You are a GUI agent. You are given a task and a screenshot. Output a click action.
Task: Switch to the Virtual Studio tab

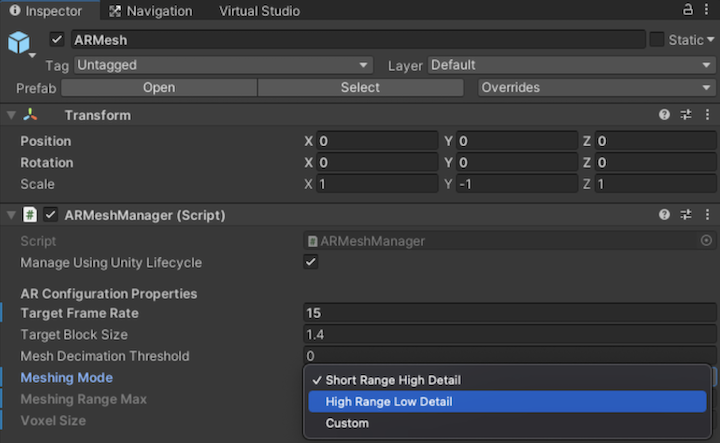coord(259,11)
